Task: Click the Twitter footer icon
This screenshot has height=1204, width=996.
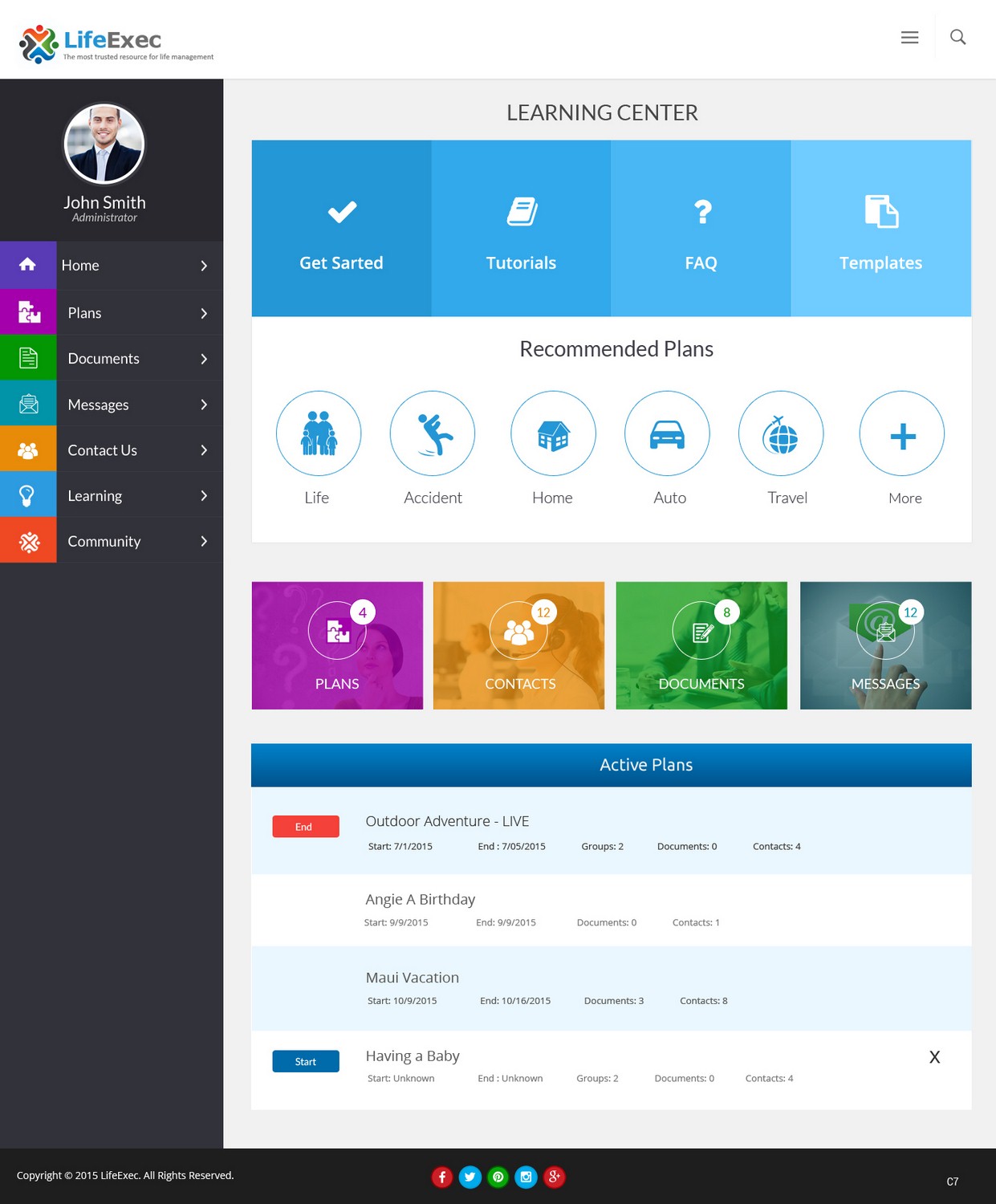Action: pos(470,1177)
